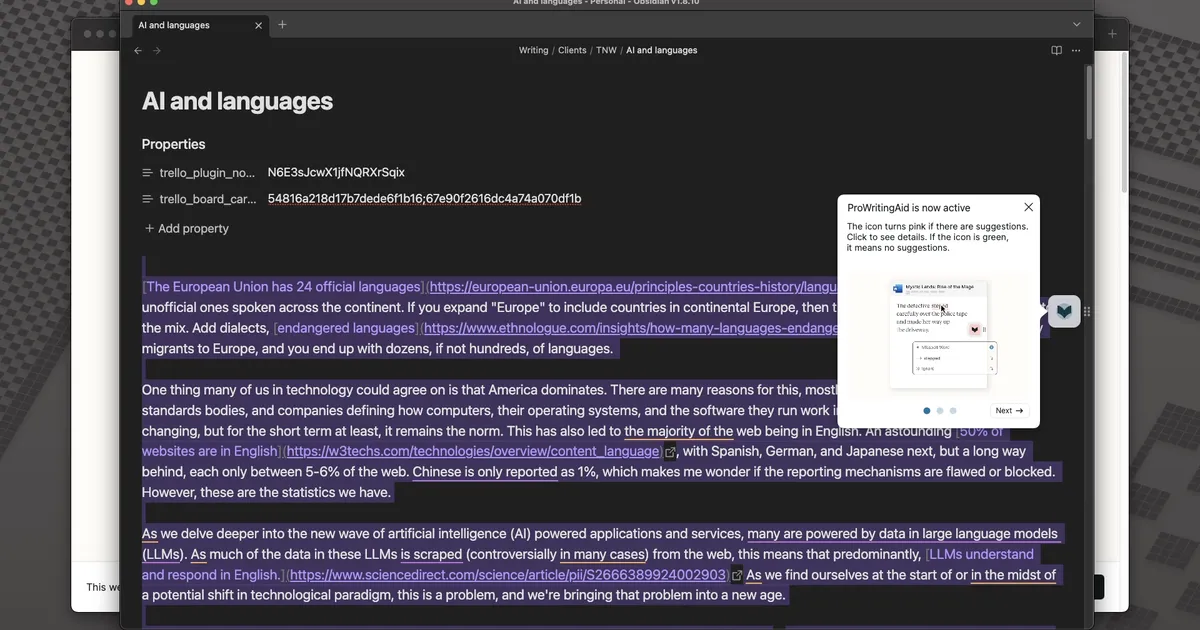Open the ProWritingAid floating icon
Screen dimensions: 1200x630
1064,311
